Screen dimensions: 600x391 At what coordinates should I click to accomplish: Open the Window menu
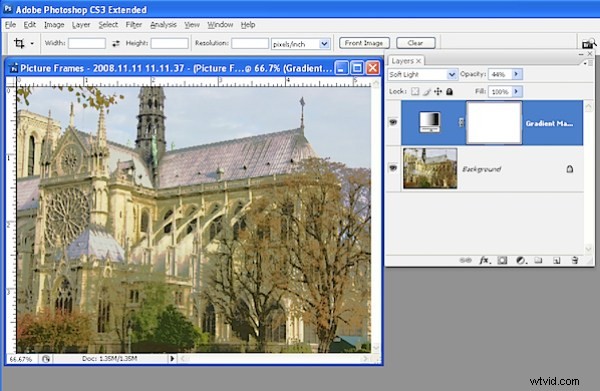[x=220, y=25]
